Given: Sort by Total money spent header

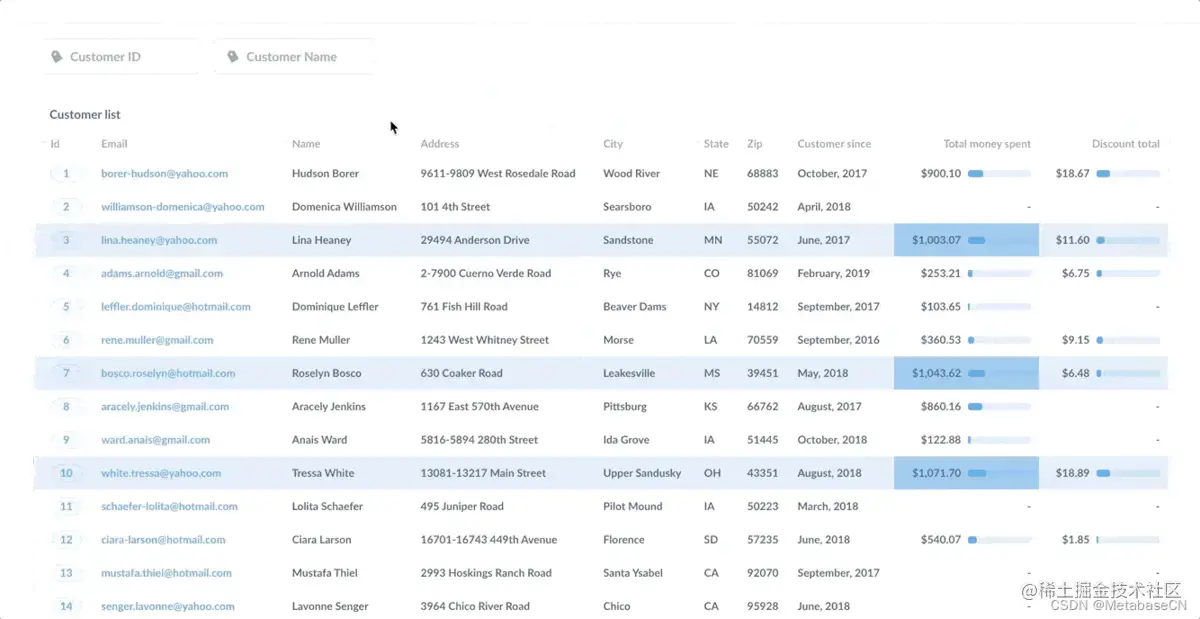Looking at the screenshot, I should pos(987,144).
